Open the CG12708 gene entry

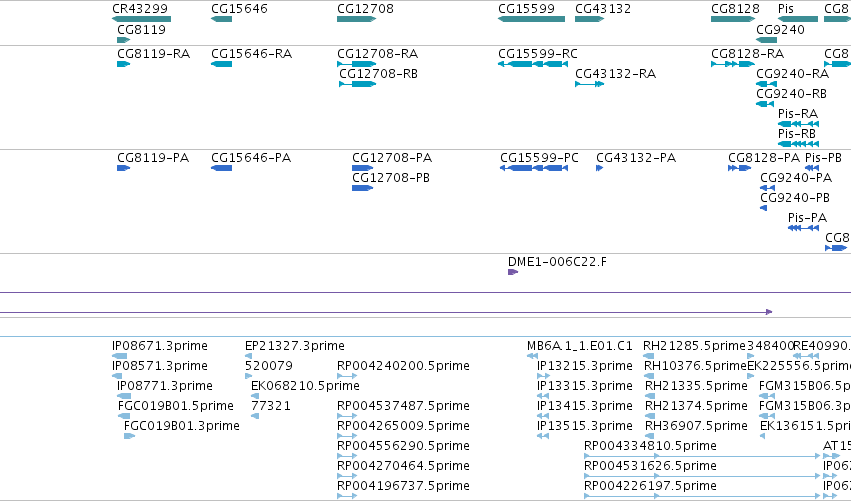pyautogui.click(x=365, y=9)
